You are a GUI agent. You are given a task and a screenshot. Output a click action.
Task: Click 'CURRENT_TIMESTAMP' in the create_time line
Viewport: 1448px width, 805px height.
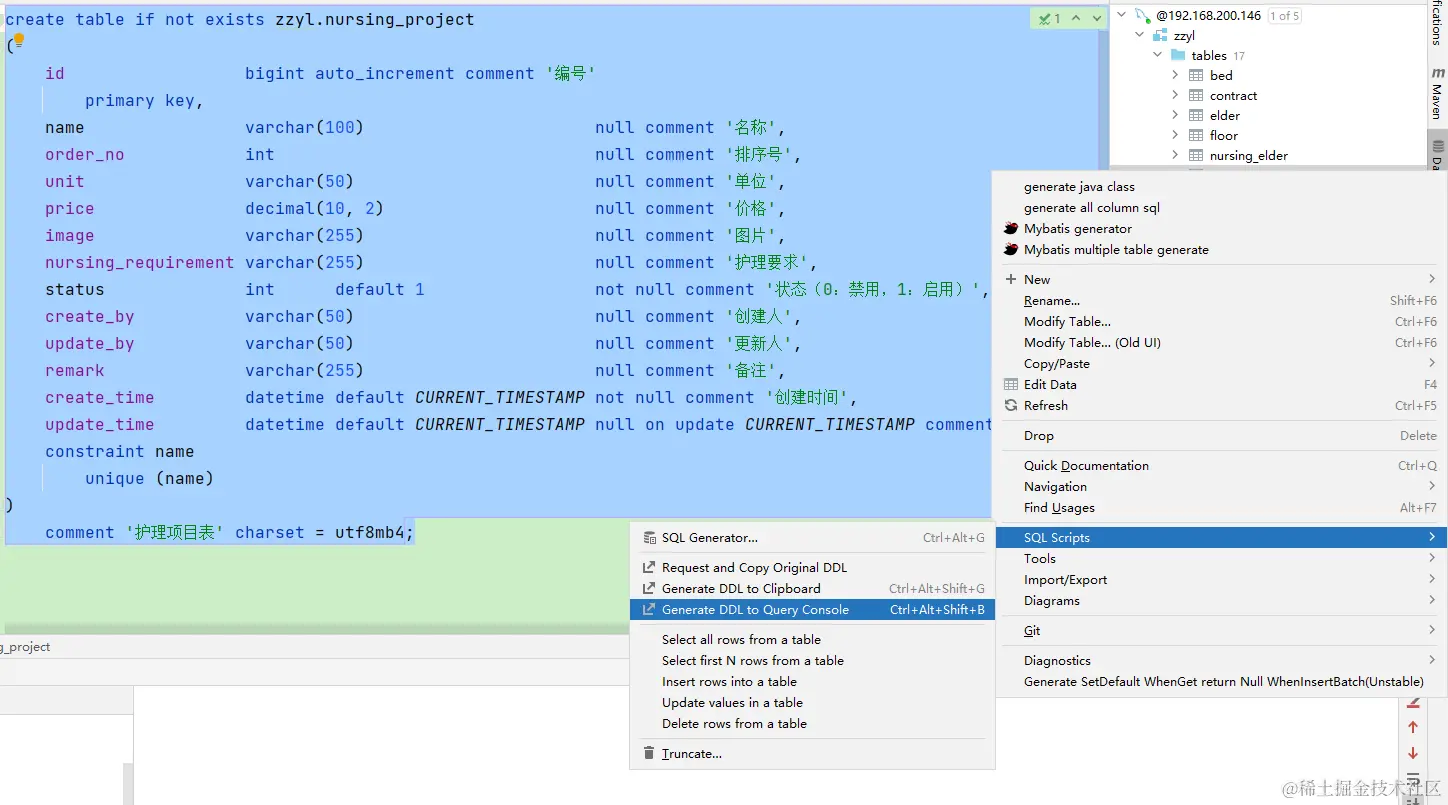point(500,398)
